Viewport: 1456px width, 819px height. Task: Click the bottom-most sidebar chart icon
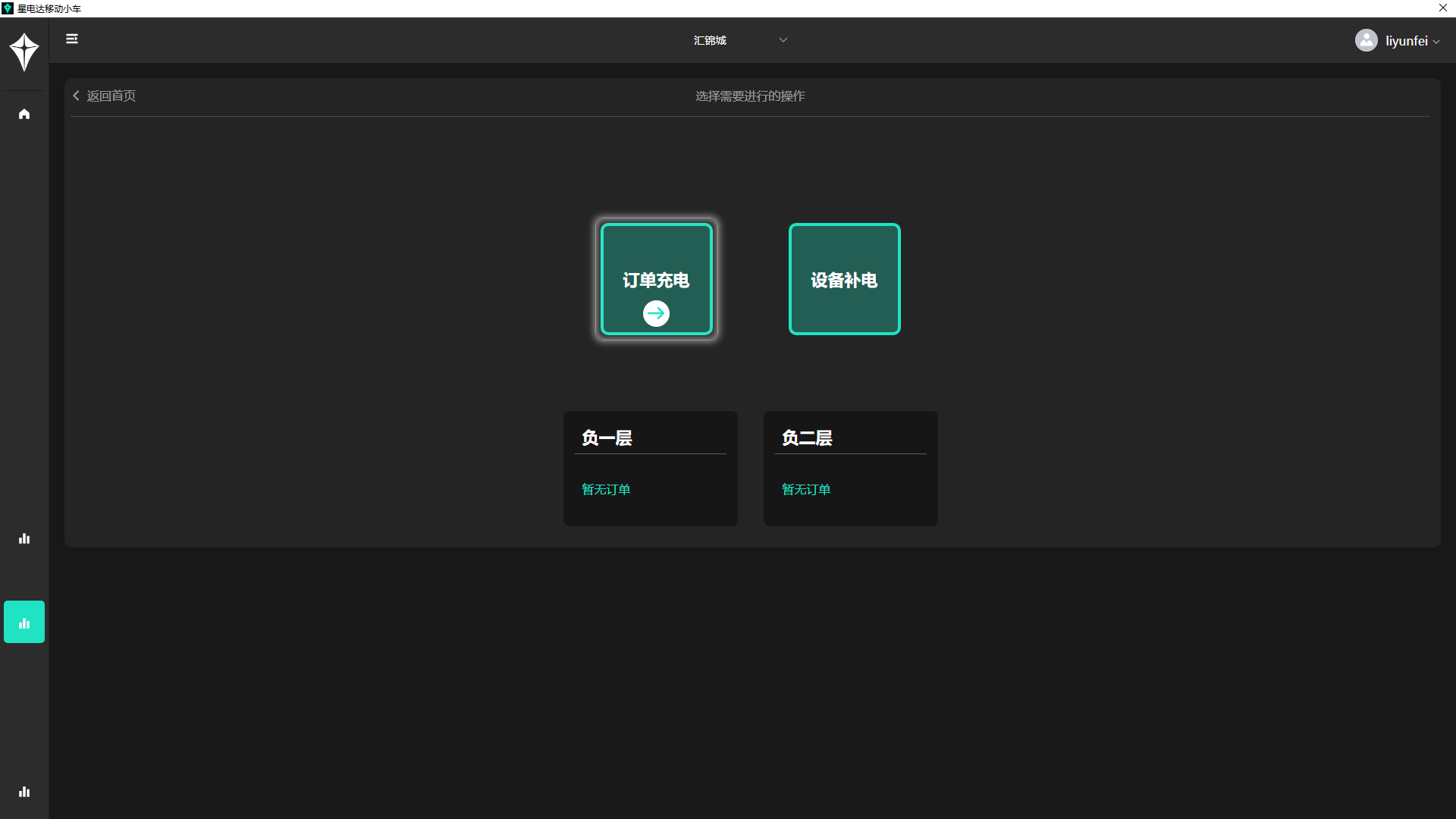(x=24, y=792)
